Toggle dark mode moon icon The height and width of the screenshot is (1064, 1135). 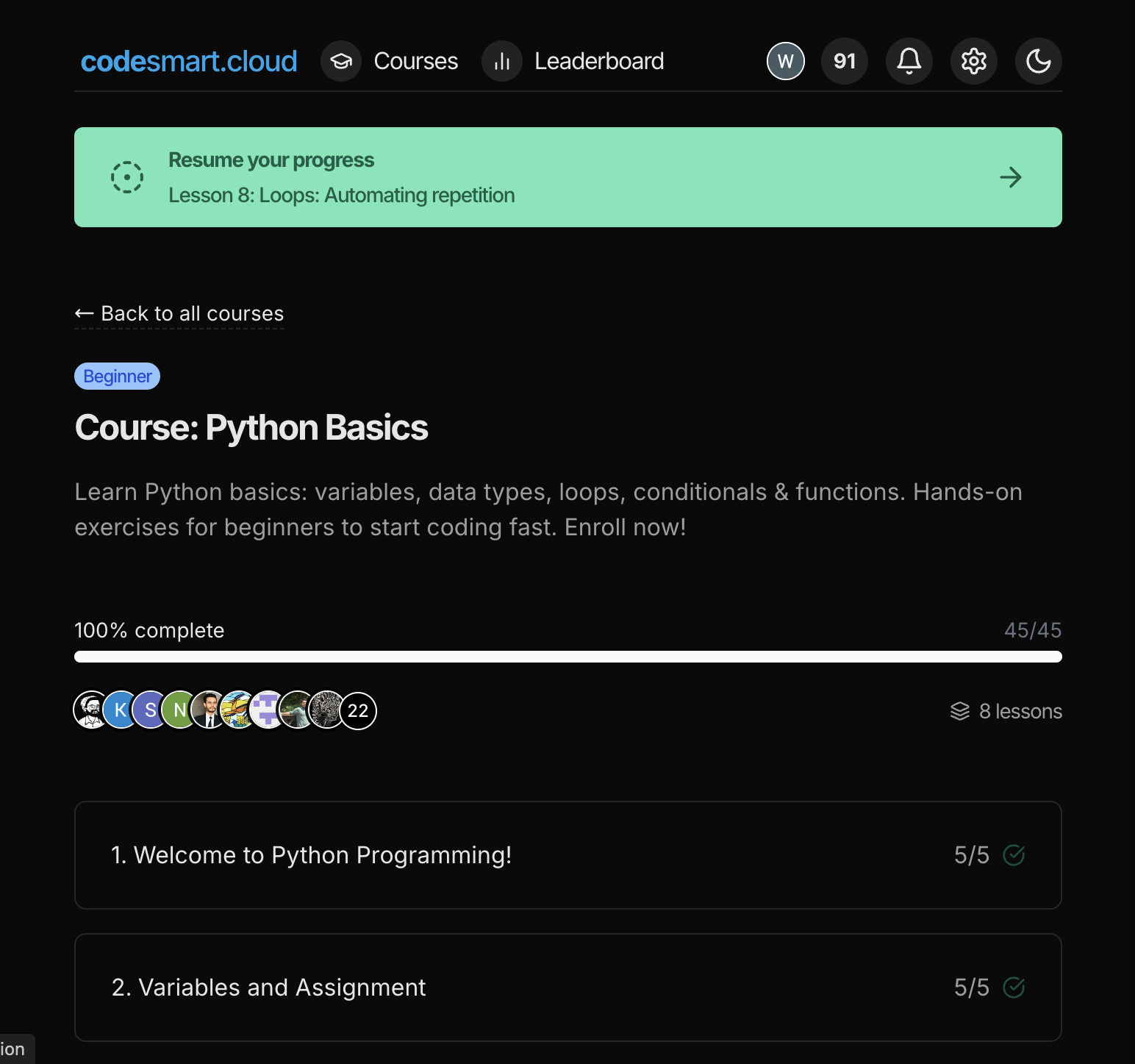[x=1039, y=61]
